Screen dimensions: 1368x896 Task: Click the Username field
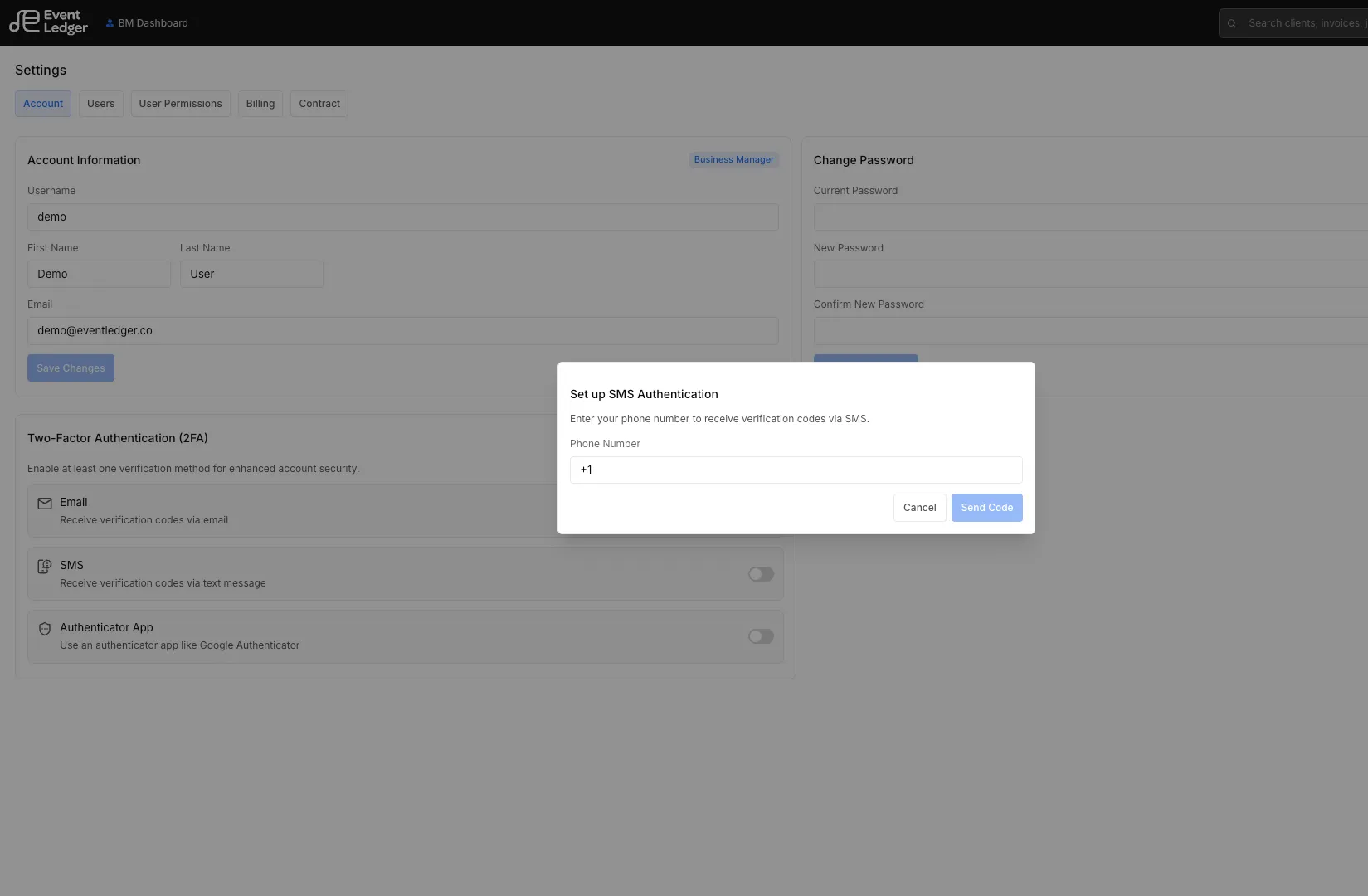(403, 217)
